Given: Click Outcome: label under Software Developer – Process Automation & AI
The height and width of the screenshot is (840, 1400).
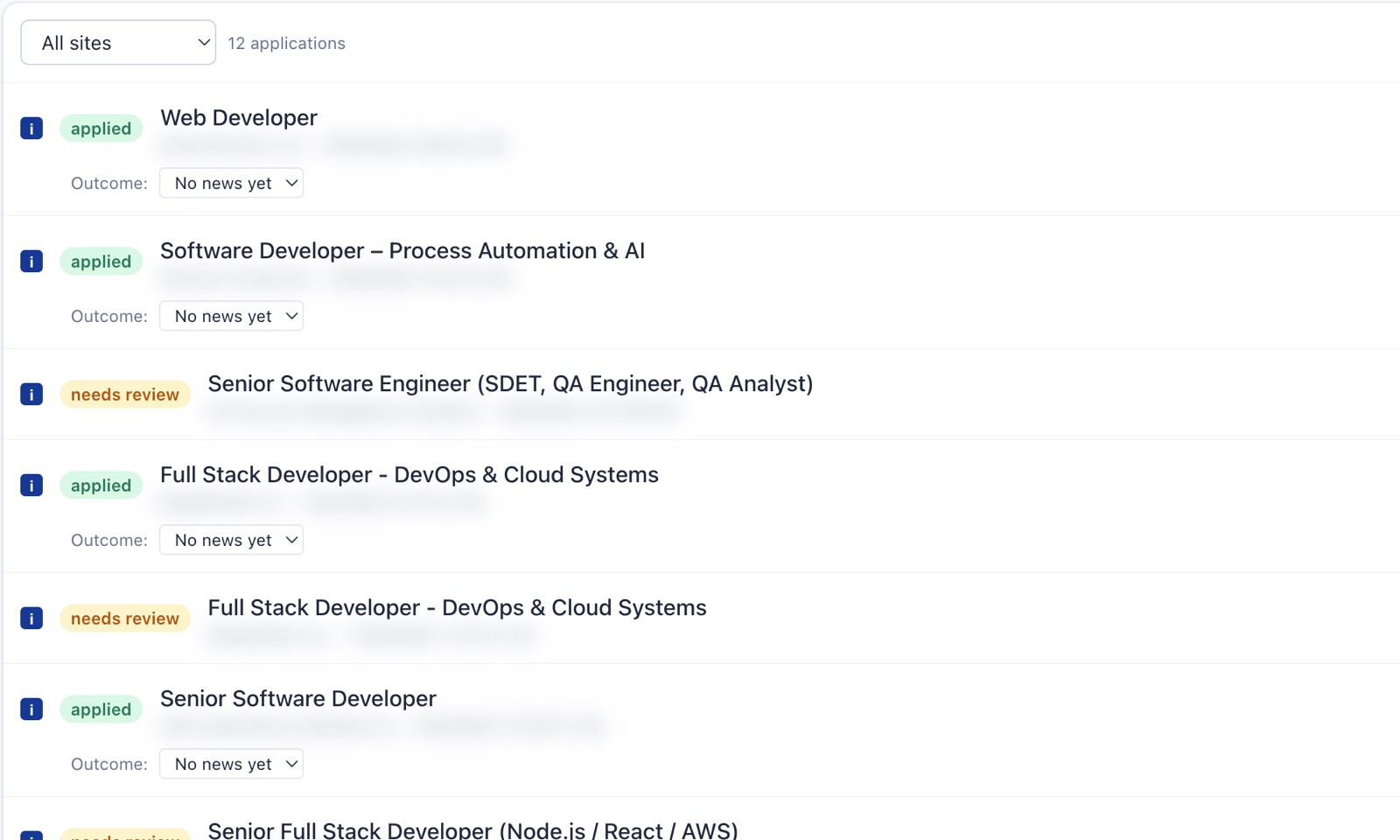Looking at the screenshot, I should (109, 316).
